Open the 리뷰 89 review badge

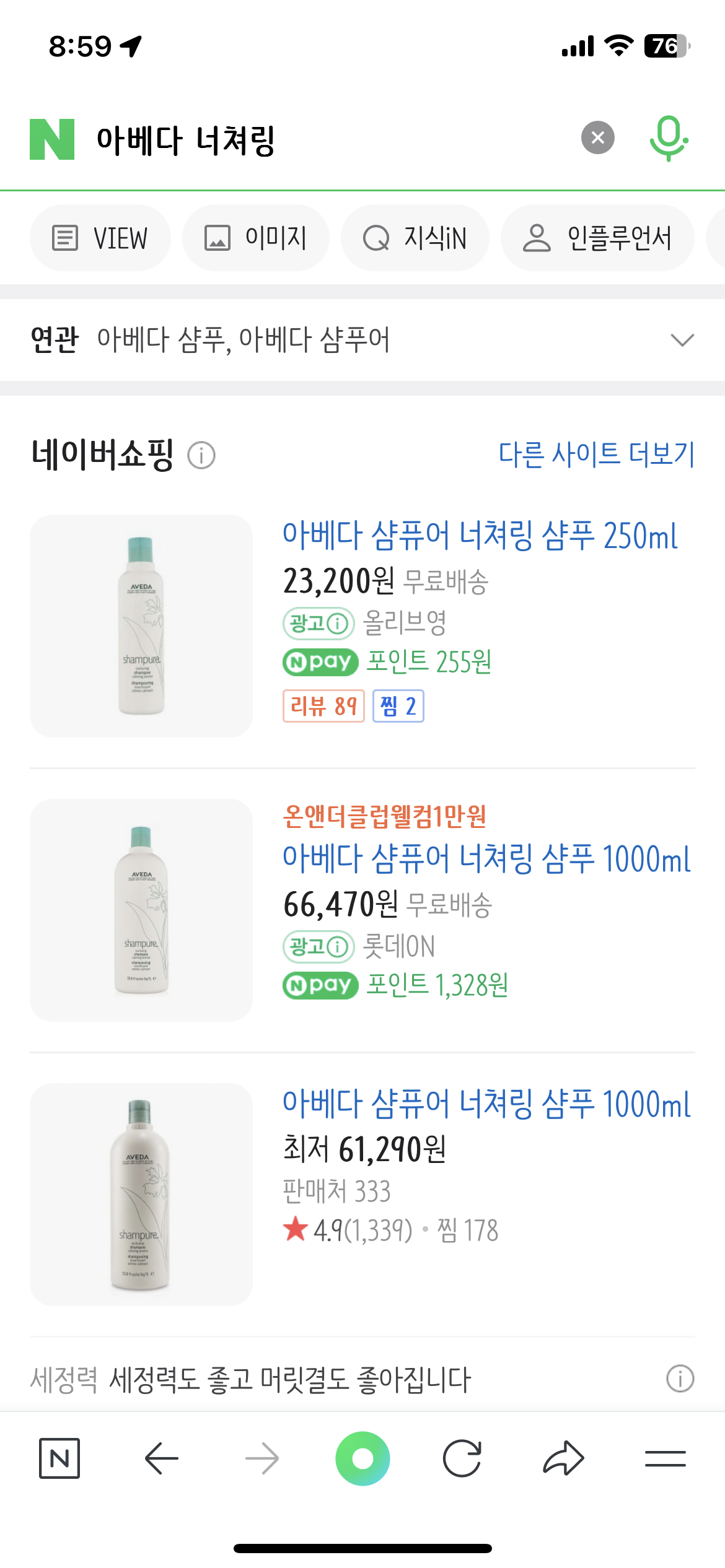(x=323, y=706)
